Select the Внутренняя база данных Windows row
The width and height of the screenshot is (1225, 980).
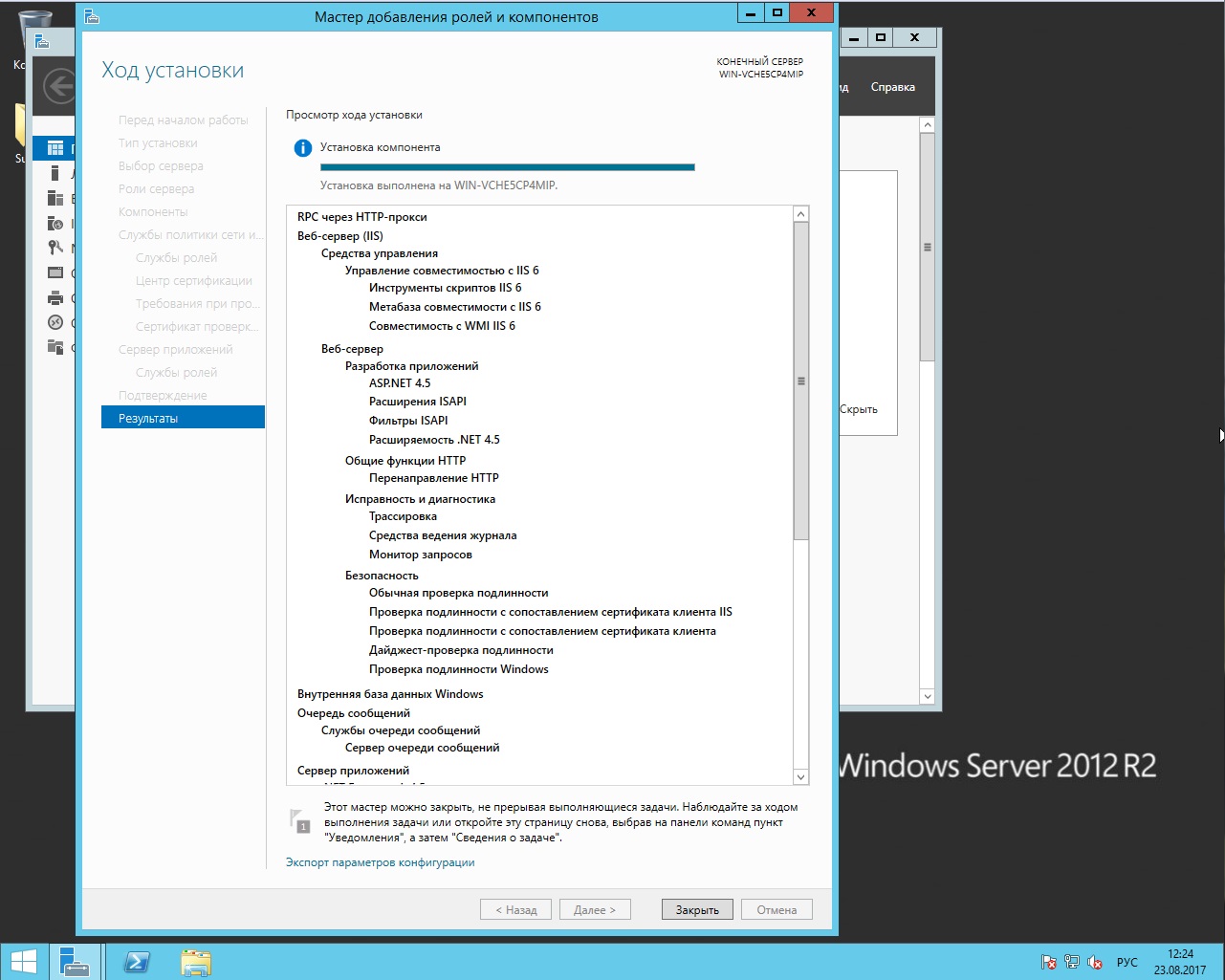[x=390, y=694]
